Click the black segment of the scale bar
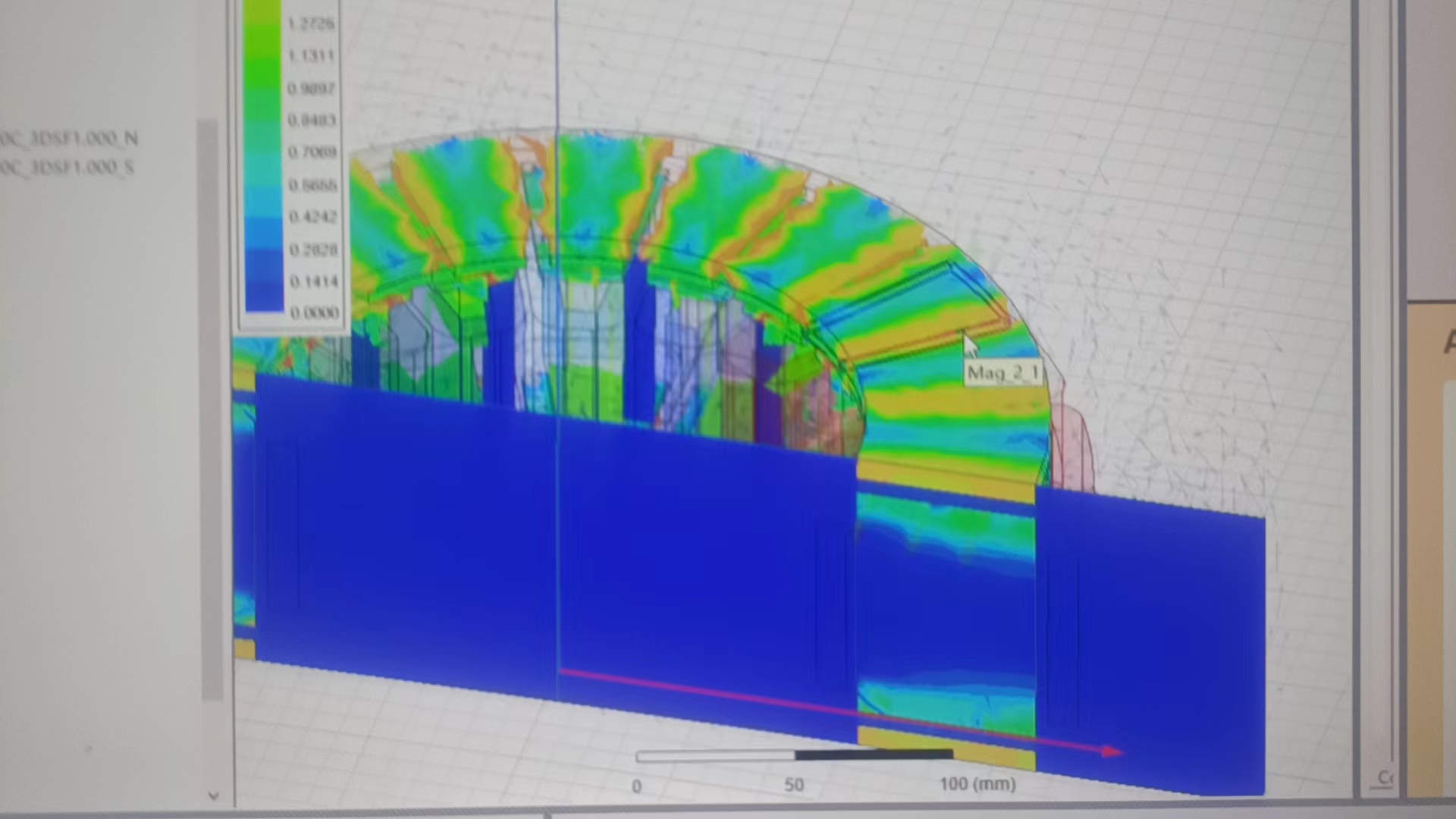The height and width of the screenshot is (819, 1456). (x=874, y=755)
